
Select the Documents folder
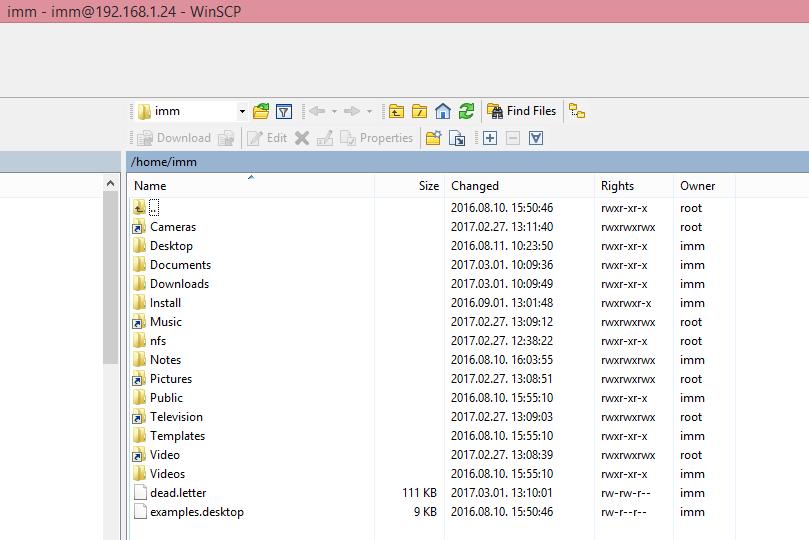(x=181, y=265)
